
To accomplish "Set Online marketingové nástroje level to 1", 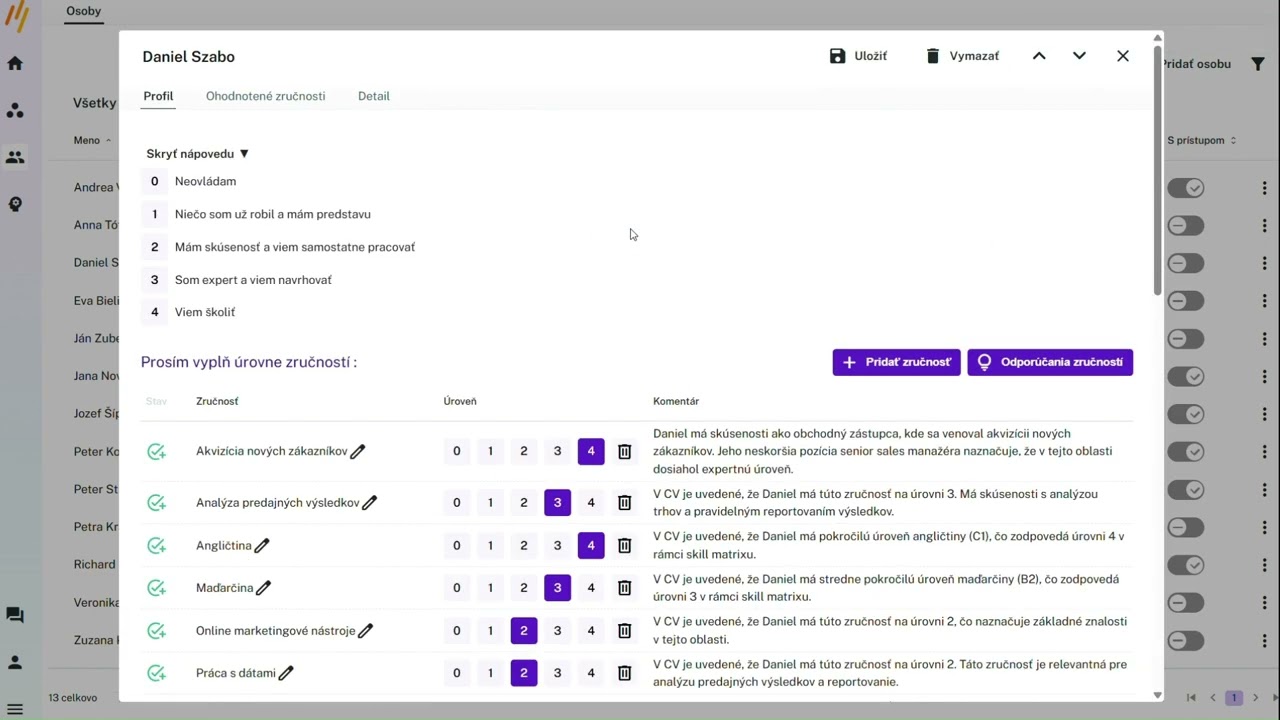I will click(490, 631).
